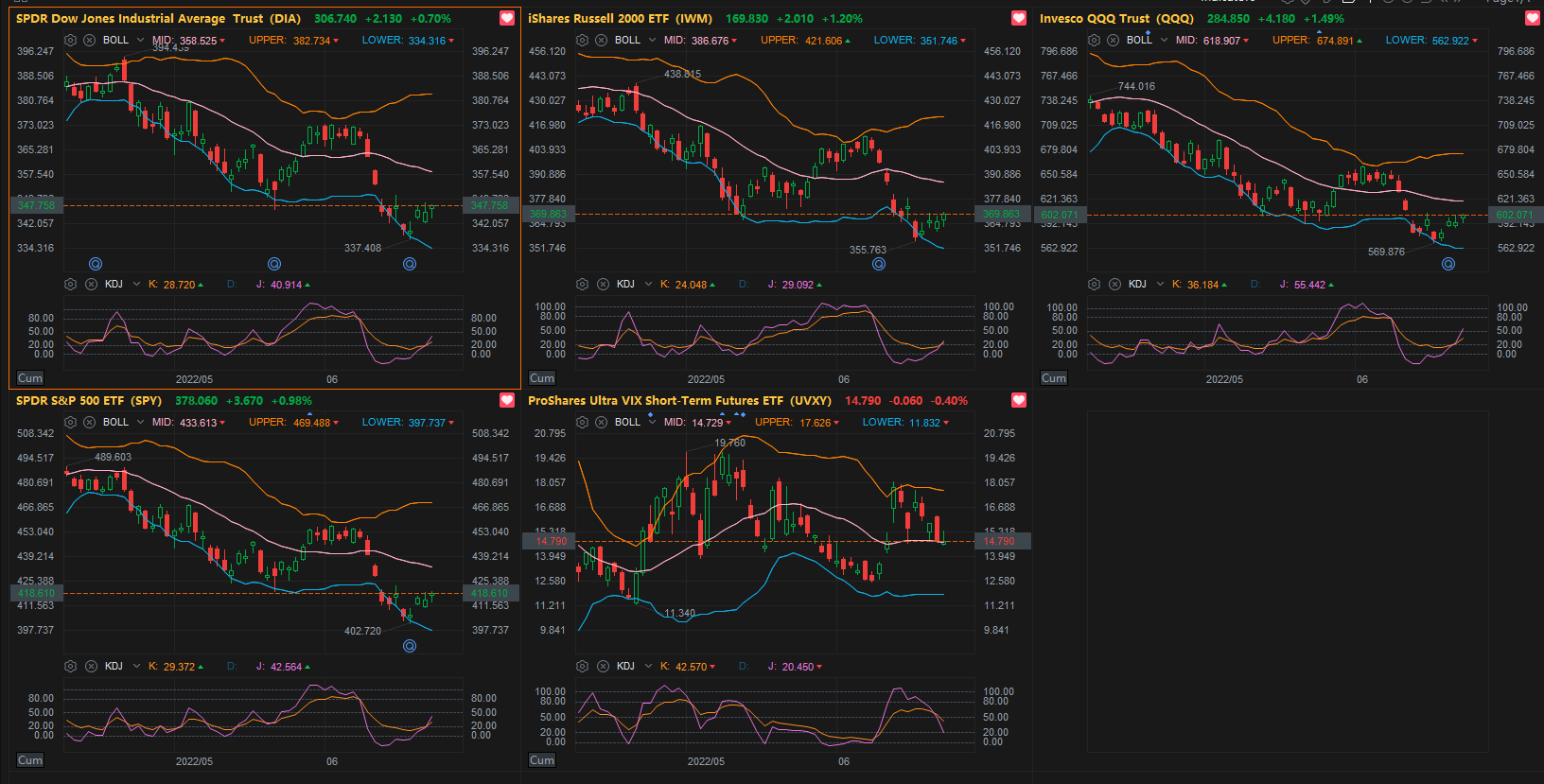
Task: Select the iShares Russell 2000 ETF (IWM) title
Action: (x=620, y=19)
